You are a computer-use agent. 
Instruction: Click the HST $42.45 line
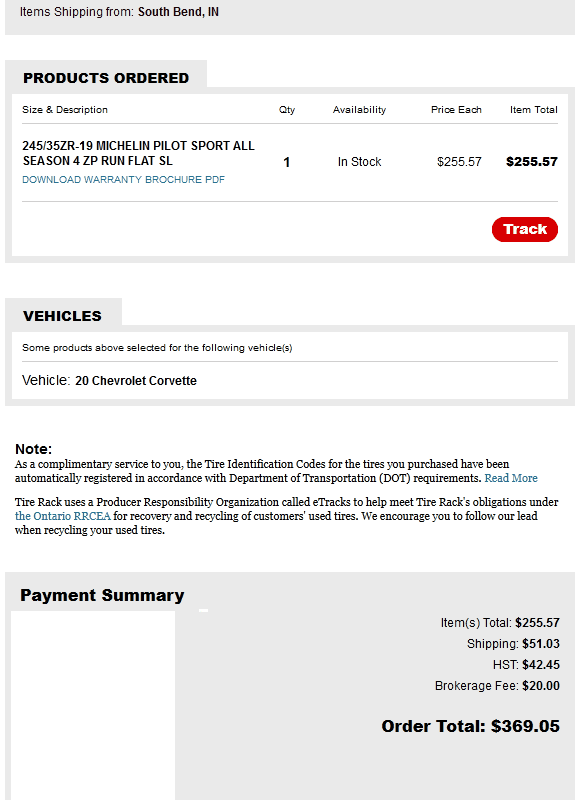click(x=526, y=665)
